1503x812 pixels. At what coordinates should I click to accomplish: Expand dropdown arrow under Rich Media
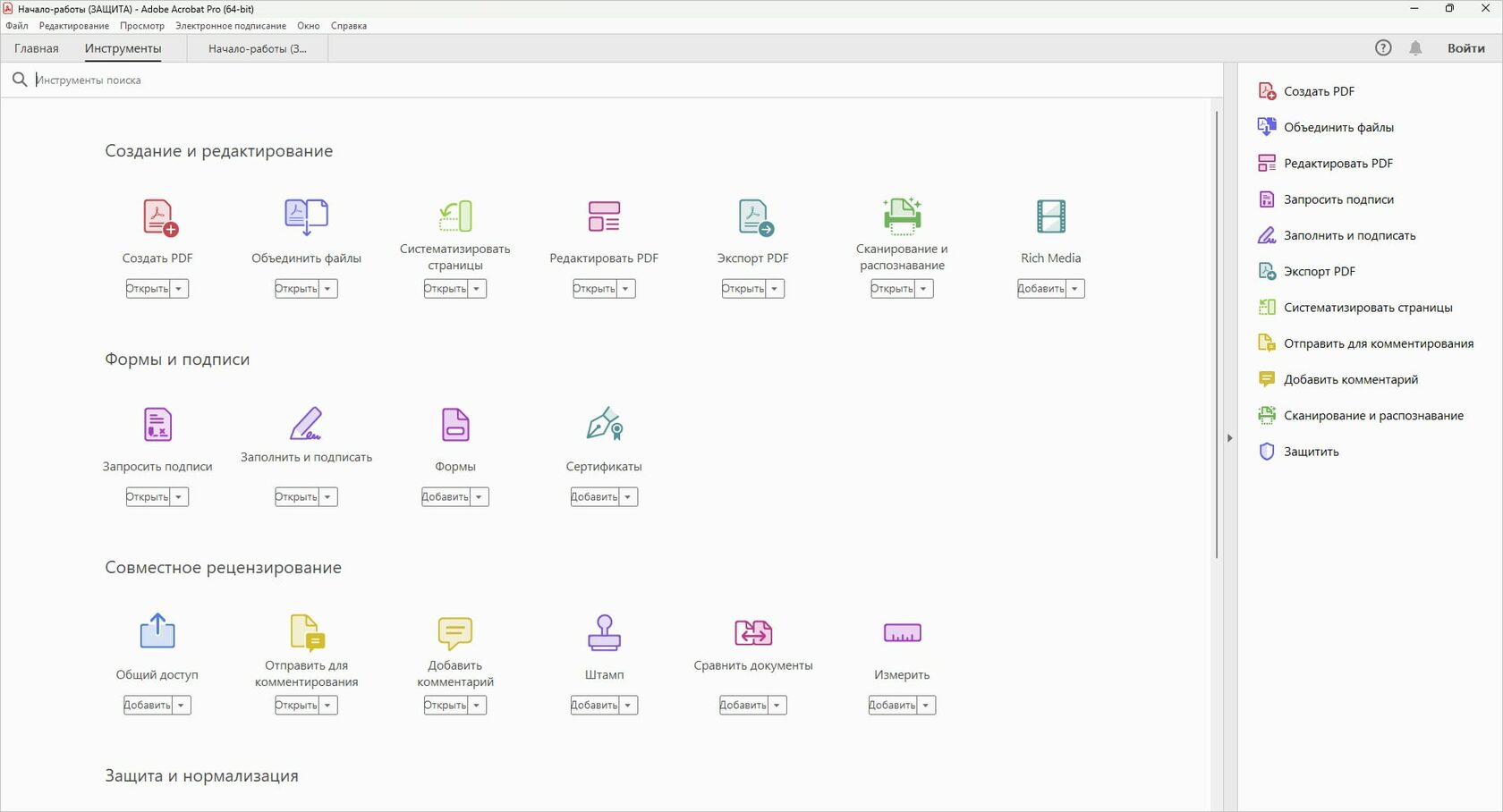point(1075,289)
